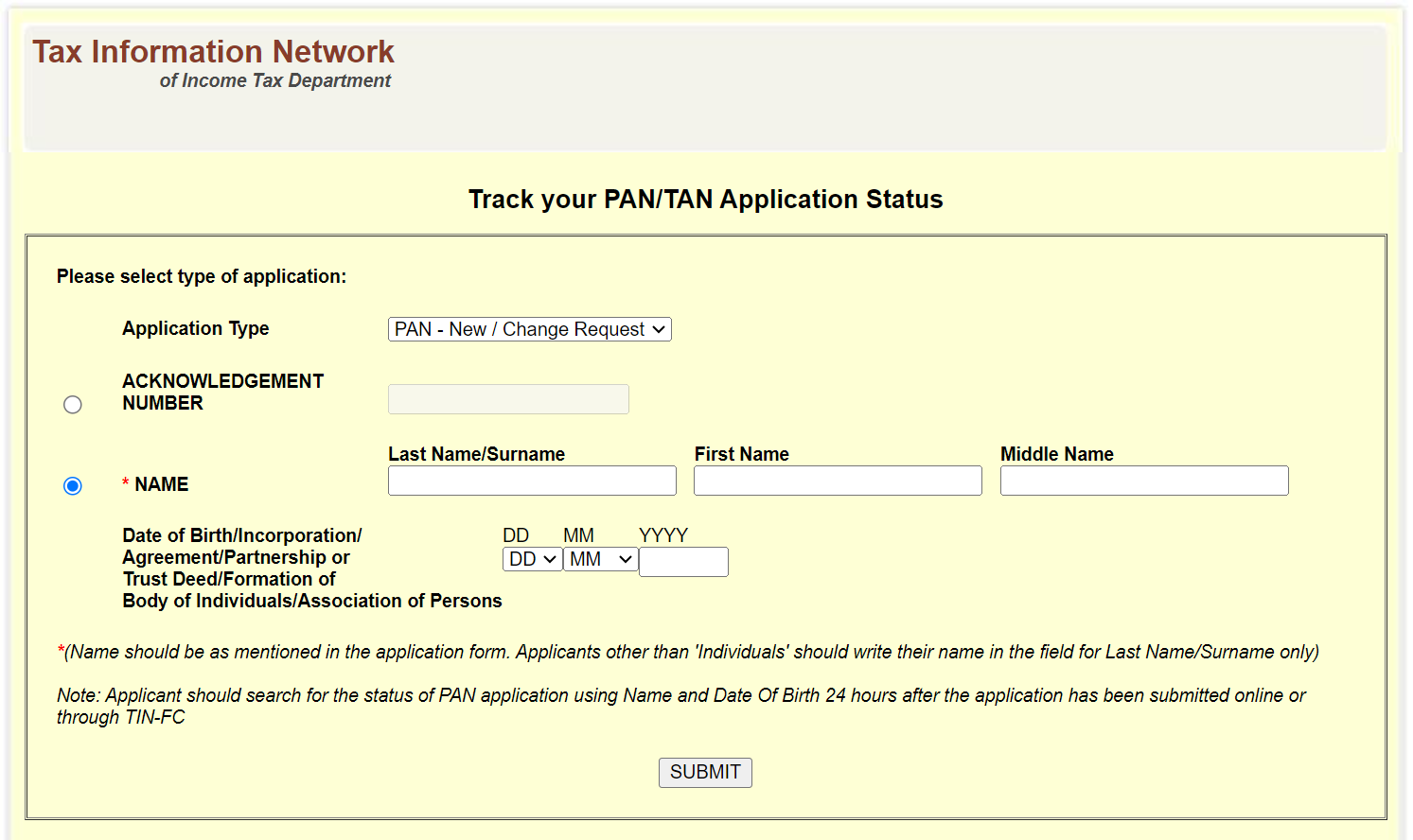This screenshot has width=1413, height=840.
Task: Click inside the Last Name/Surname field
Action: point(531,481)
